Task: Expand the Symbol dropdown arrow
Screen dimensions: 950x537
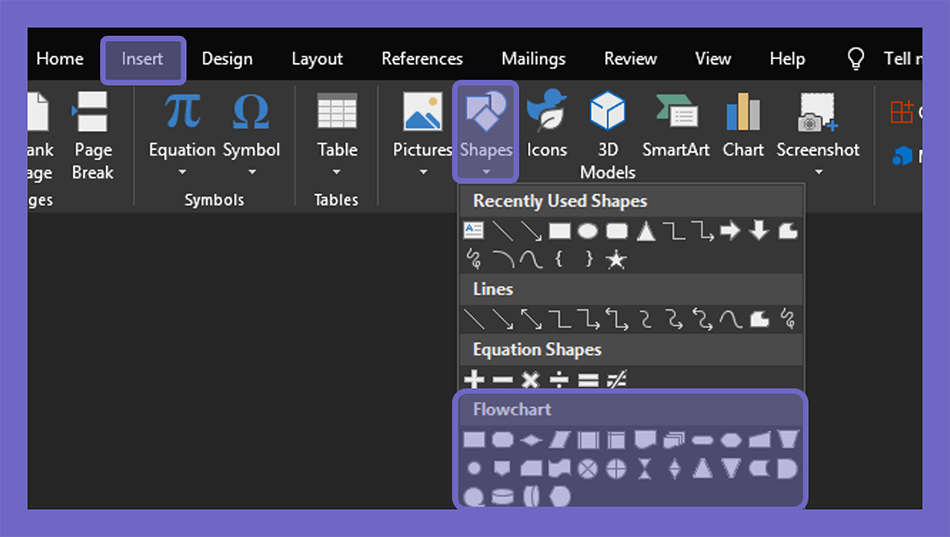Action: 252,172
